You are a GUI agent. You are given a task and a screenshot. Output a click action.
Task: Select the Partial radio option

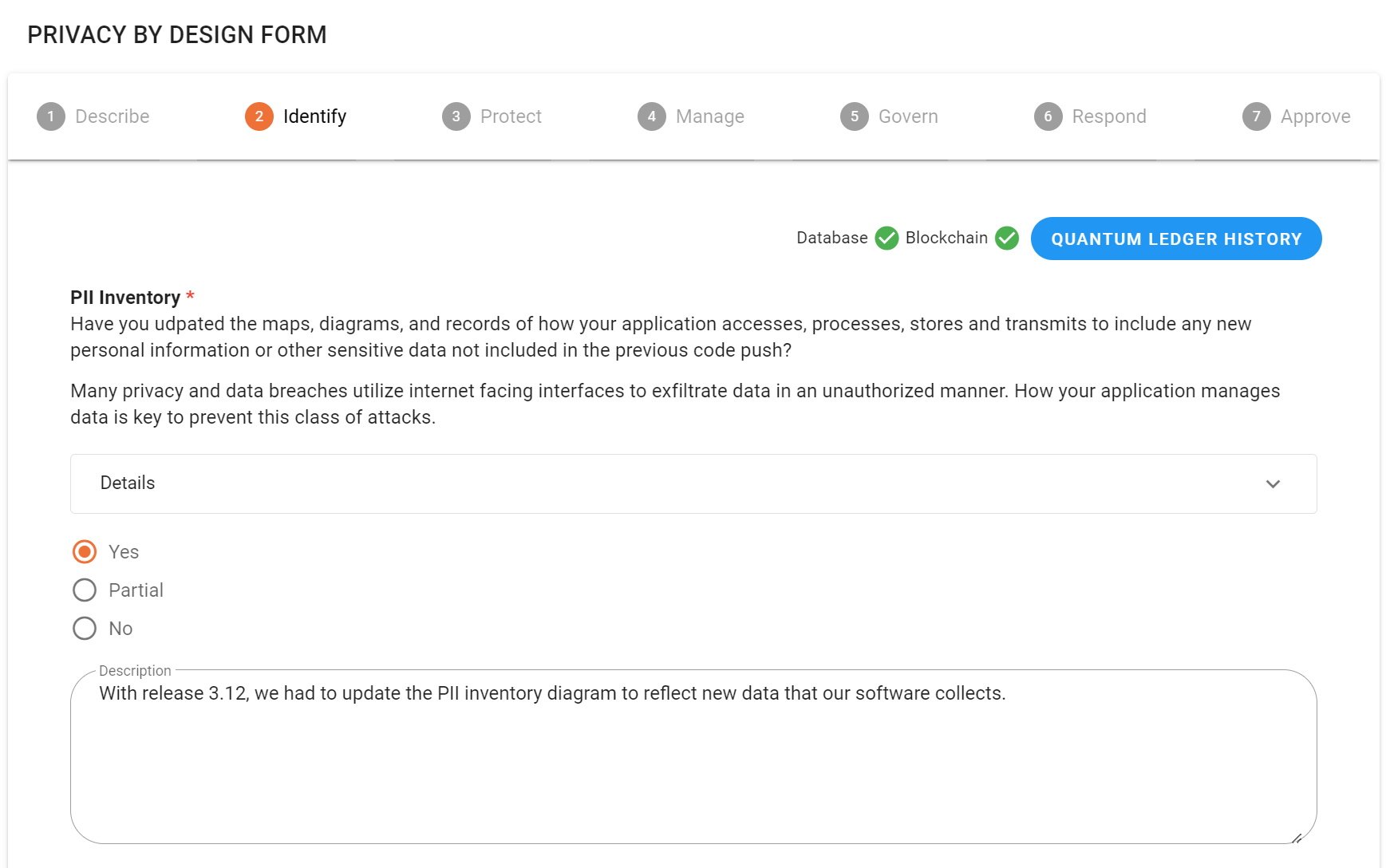pyautogui.click(x=85, y=590)
